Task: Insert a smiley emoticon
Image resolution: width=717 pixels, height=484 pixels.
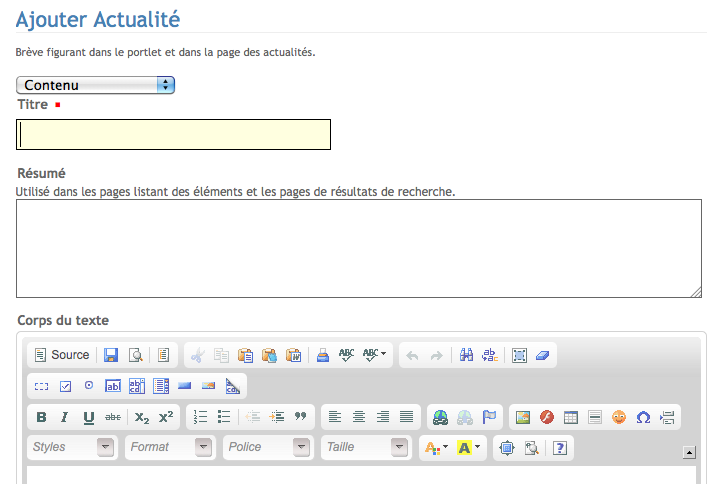Action: 619,417
